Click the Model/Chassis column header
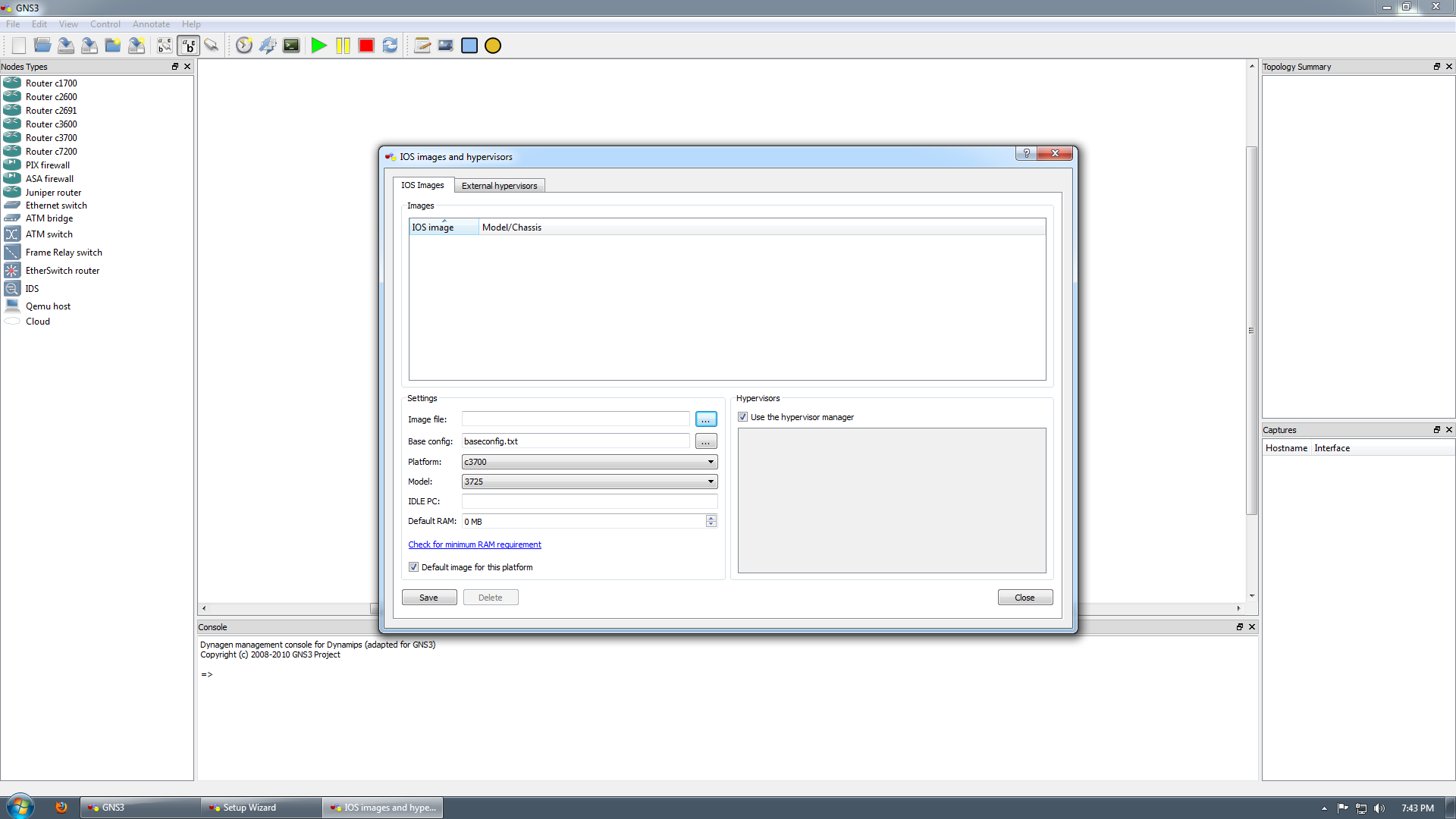Viewport: 1456px width, 819px height. [x=762, y=227]
